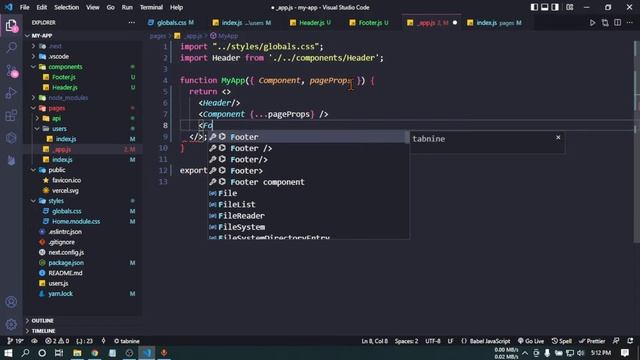Toggle secondary side bar layout icon
Viewport: 640px width, 360px height.
(555, 7)
